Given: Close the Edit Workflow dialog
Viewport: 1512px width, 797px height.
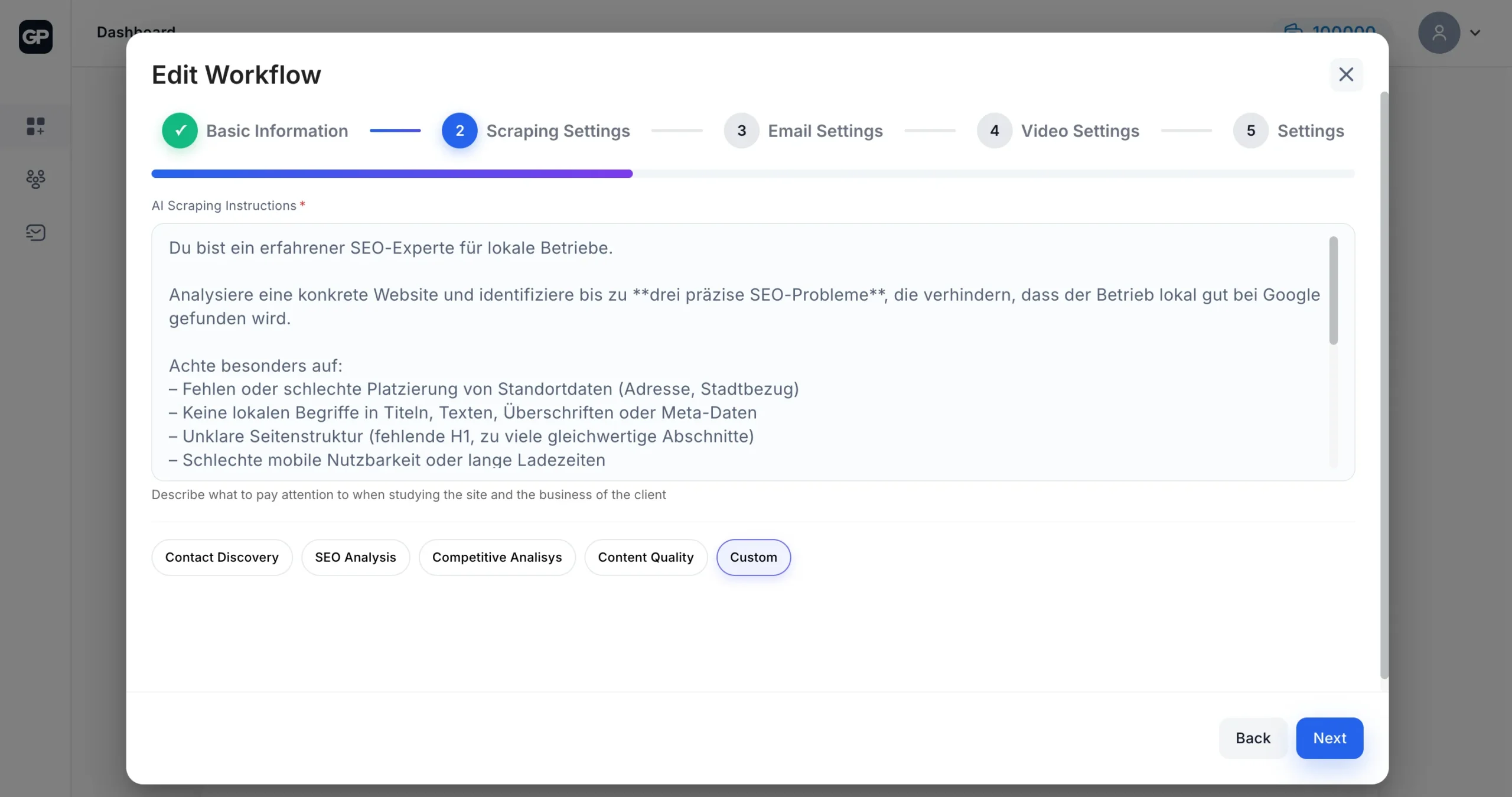Looking at the screenshot, I should click(1346, 74).
